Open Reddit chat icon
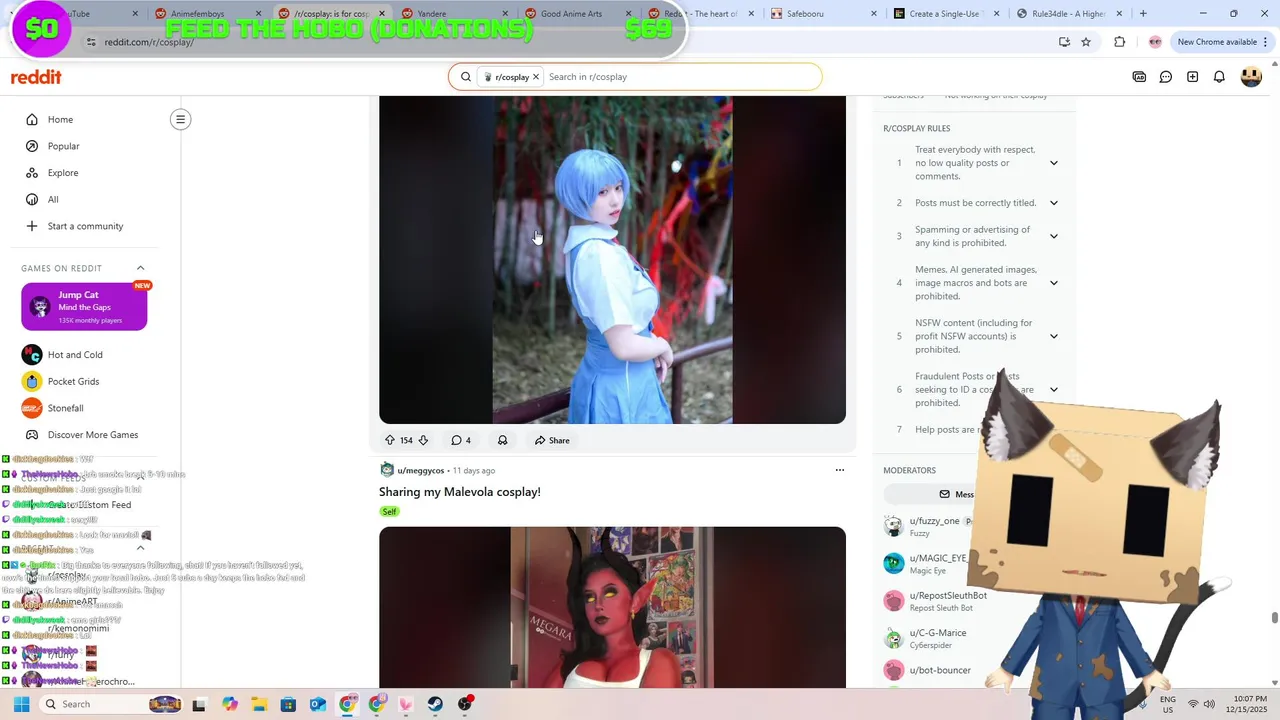 1166,77
